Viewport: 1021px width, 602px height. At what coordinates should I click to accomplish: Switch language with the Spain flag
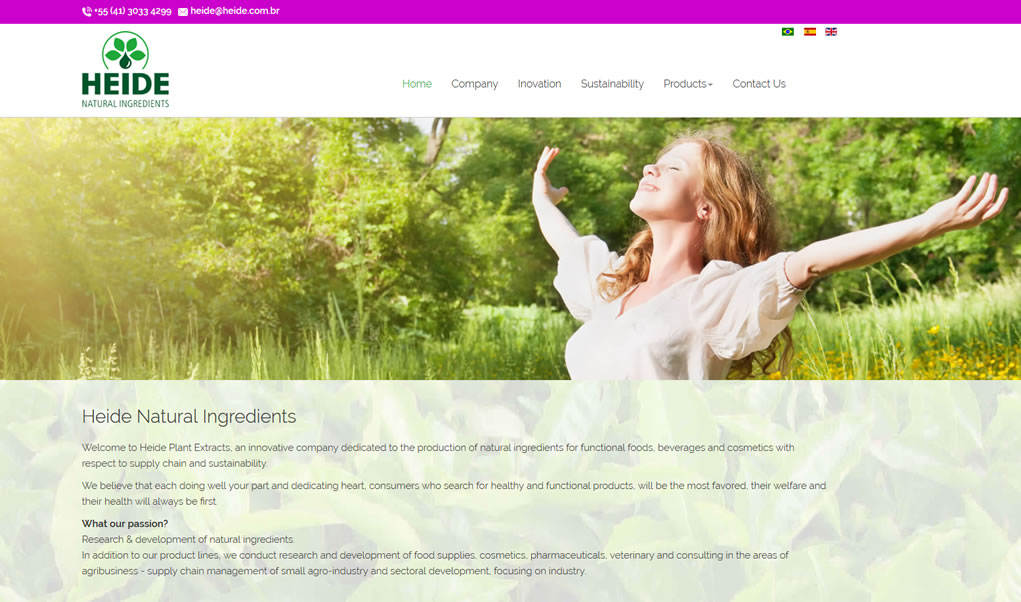pos(809,31)
